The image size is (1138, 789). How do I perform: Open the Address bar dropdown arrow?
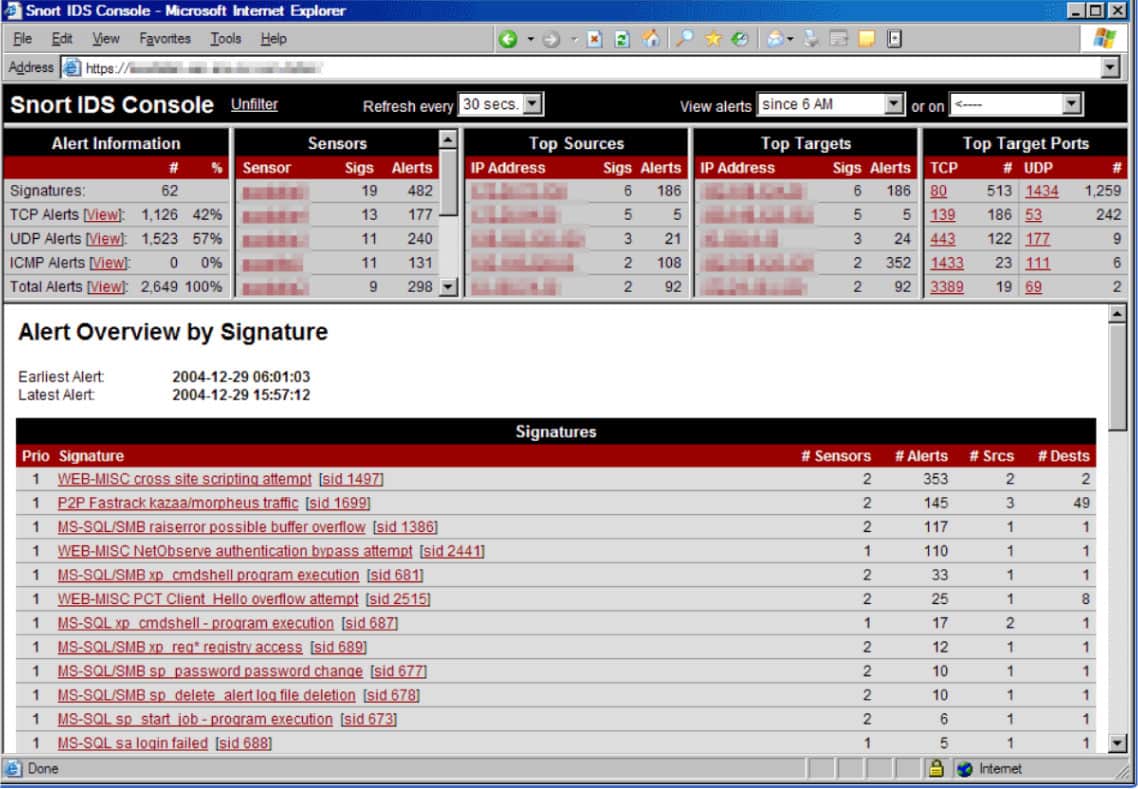point(1110,68)
